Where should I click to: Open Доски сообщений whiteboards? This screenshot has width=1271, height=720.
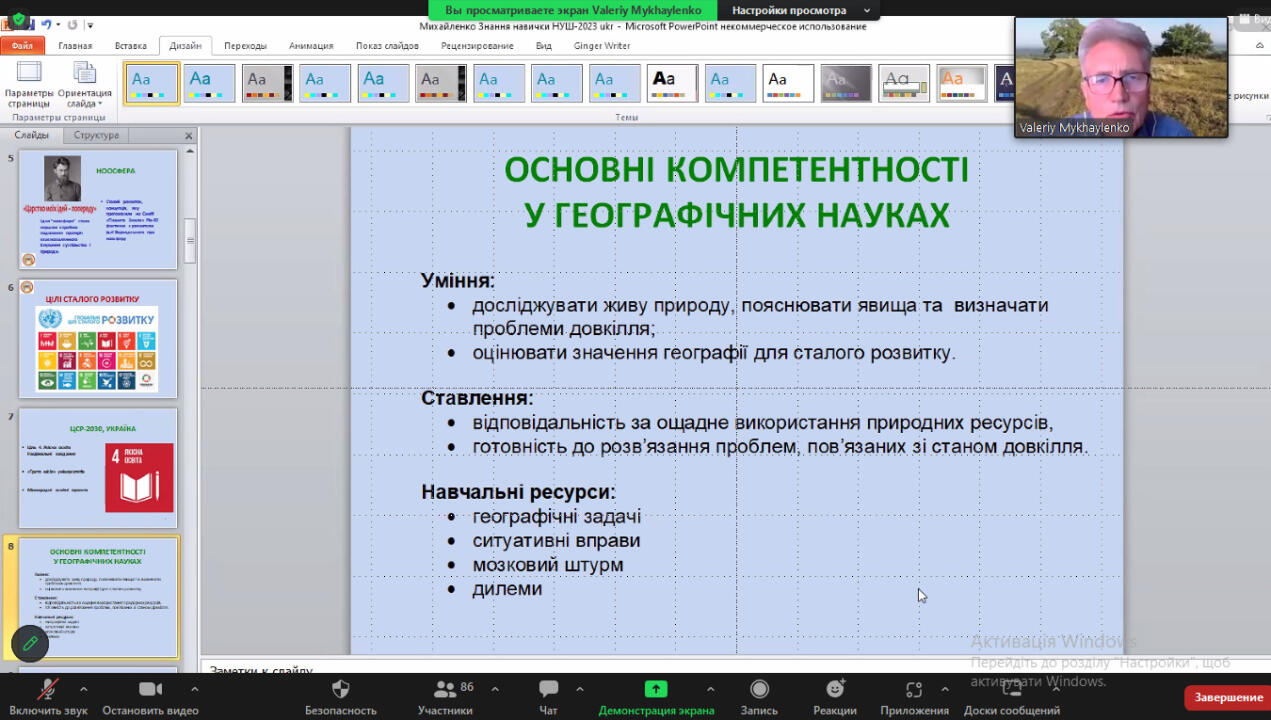point(1011,697)
